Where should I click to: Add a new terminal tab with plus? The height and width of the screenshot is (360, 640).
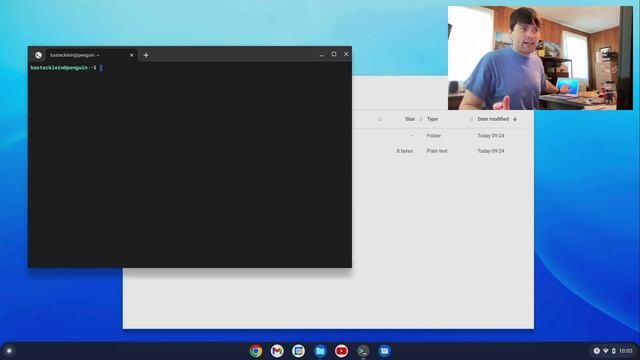[x=146, y=55]
